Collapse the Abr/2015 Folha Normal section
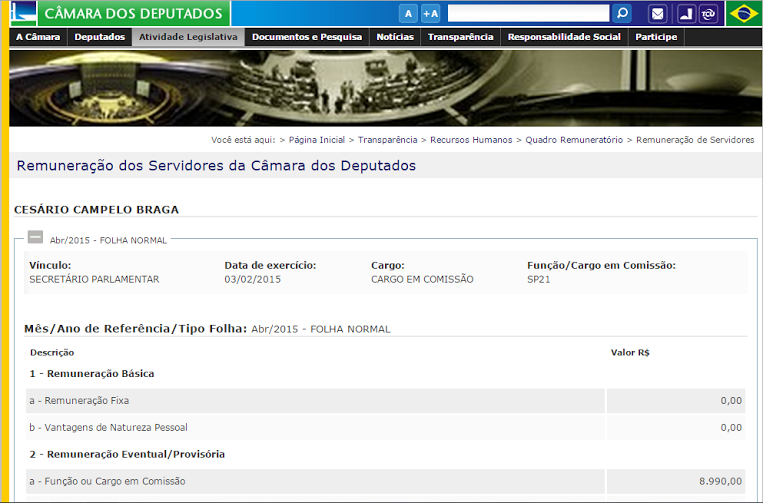The width and height of the screenshot is (763, 503). click(x=35, y=237)
